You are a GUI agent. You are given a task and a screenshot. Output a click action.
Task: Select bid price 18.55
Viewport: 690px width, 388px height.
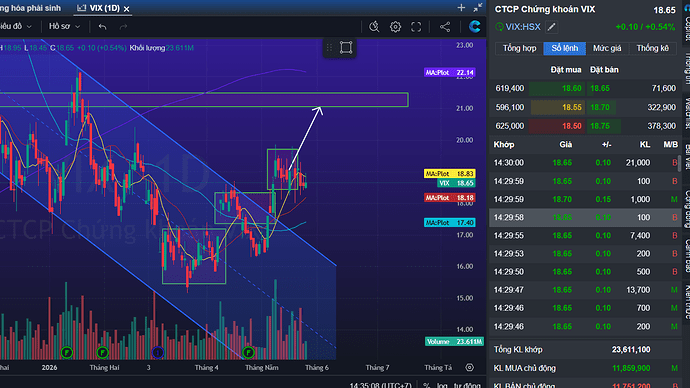coord(571,107)
